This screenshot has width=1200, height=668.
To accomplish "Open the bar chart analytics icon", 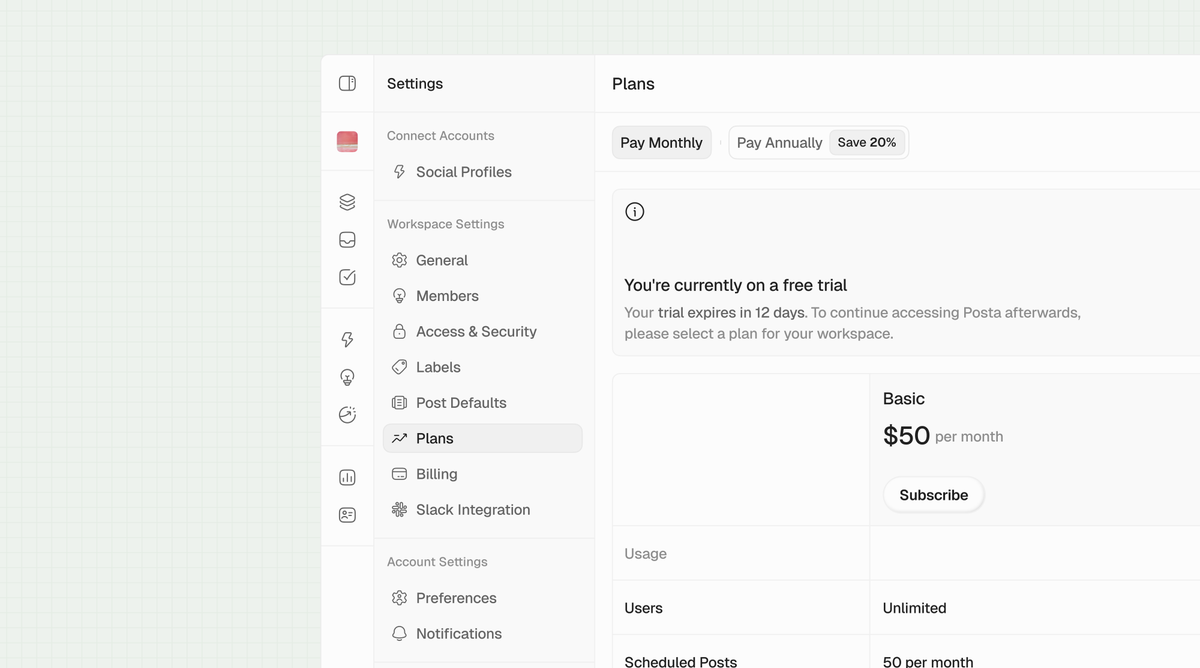I will (347, 478).
